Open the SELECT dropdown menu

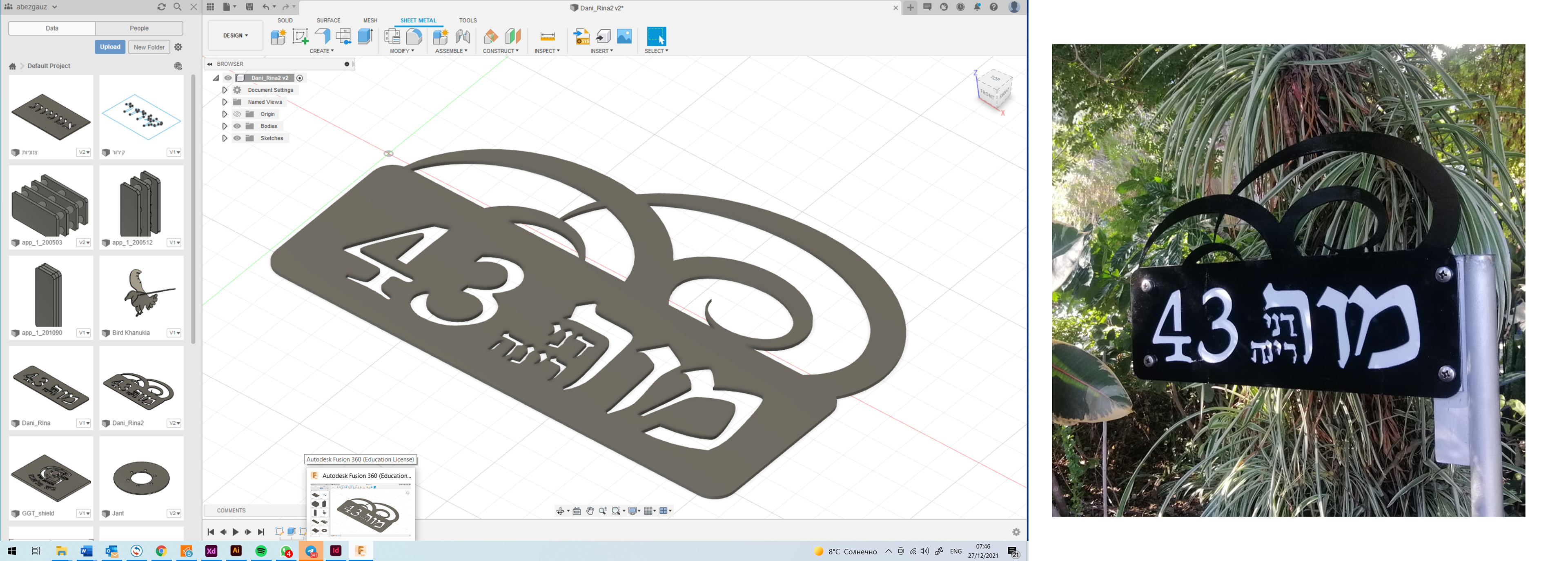click(656, 51)
